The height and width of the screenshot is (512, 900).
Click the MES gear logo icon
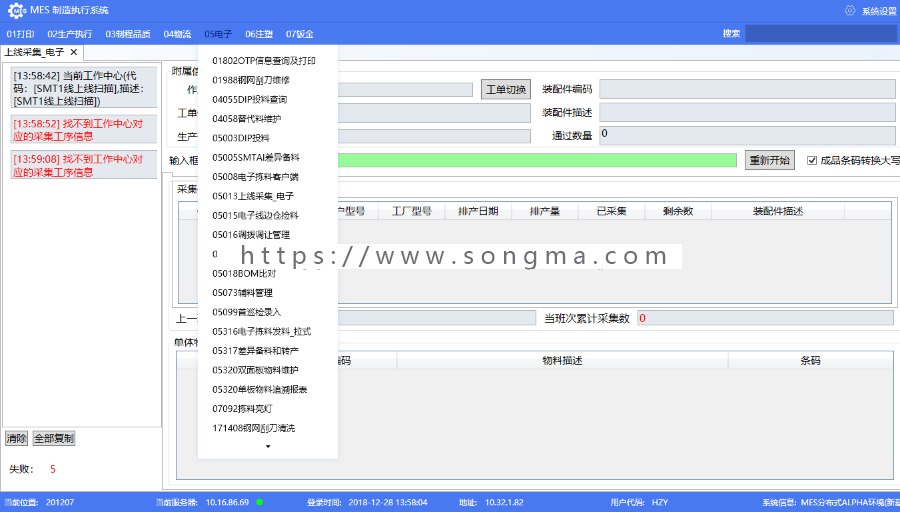16,10
